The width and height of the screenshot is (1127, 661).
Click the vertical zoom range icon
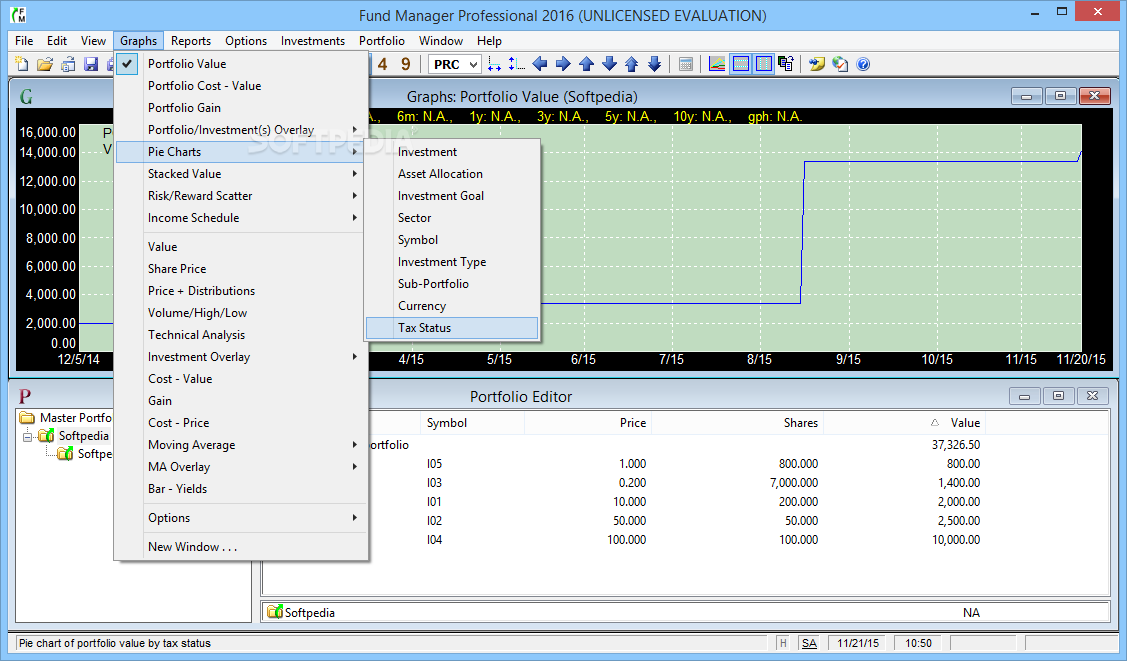(516, 64)
